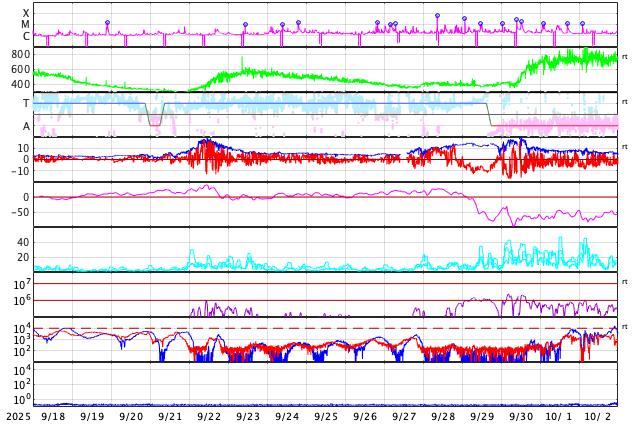
Task: Click the C flare class axis label
Action: tap(25, 37)
